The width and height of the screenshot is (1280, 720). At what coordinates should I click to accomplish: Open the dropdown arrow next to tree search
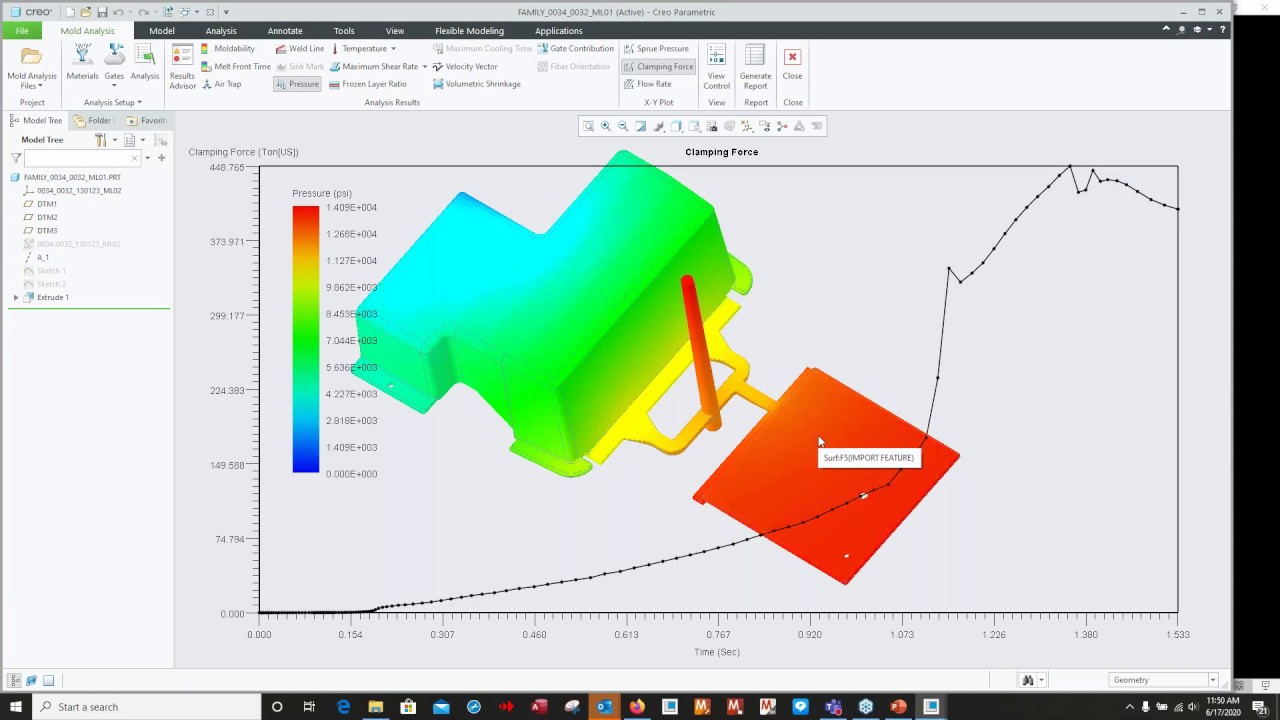coord(148,158)
